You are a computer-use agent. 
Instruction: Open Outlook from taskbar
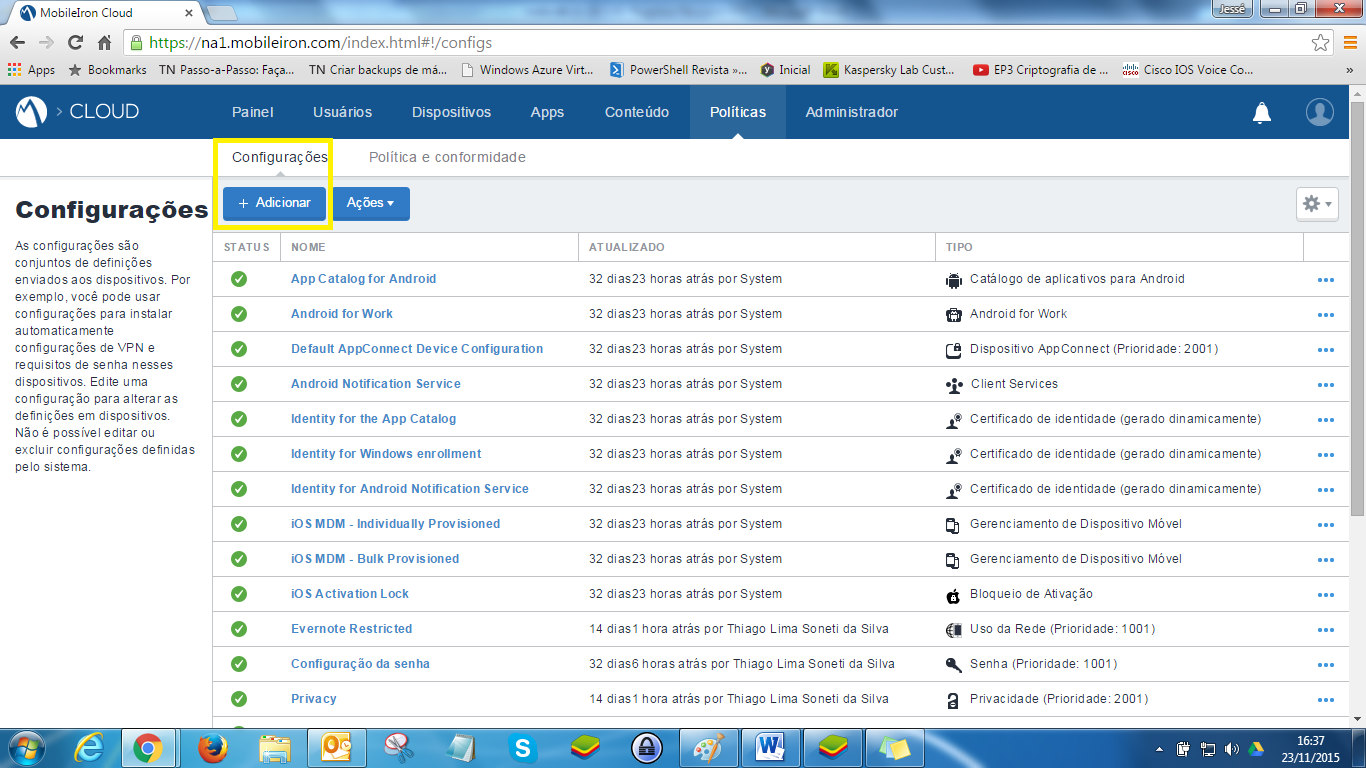click(x=335, y=748)
